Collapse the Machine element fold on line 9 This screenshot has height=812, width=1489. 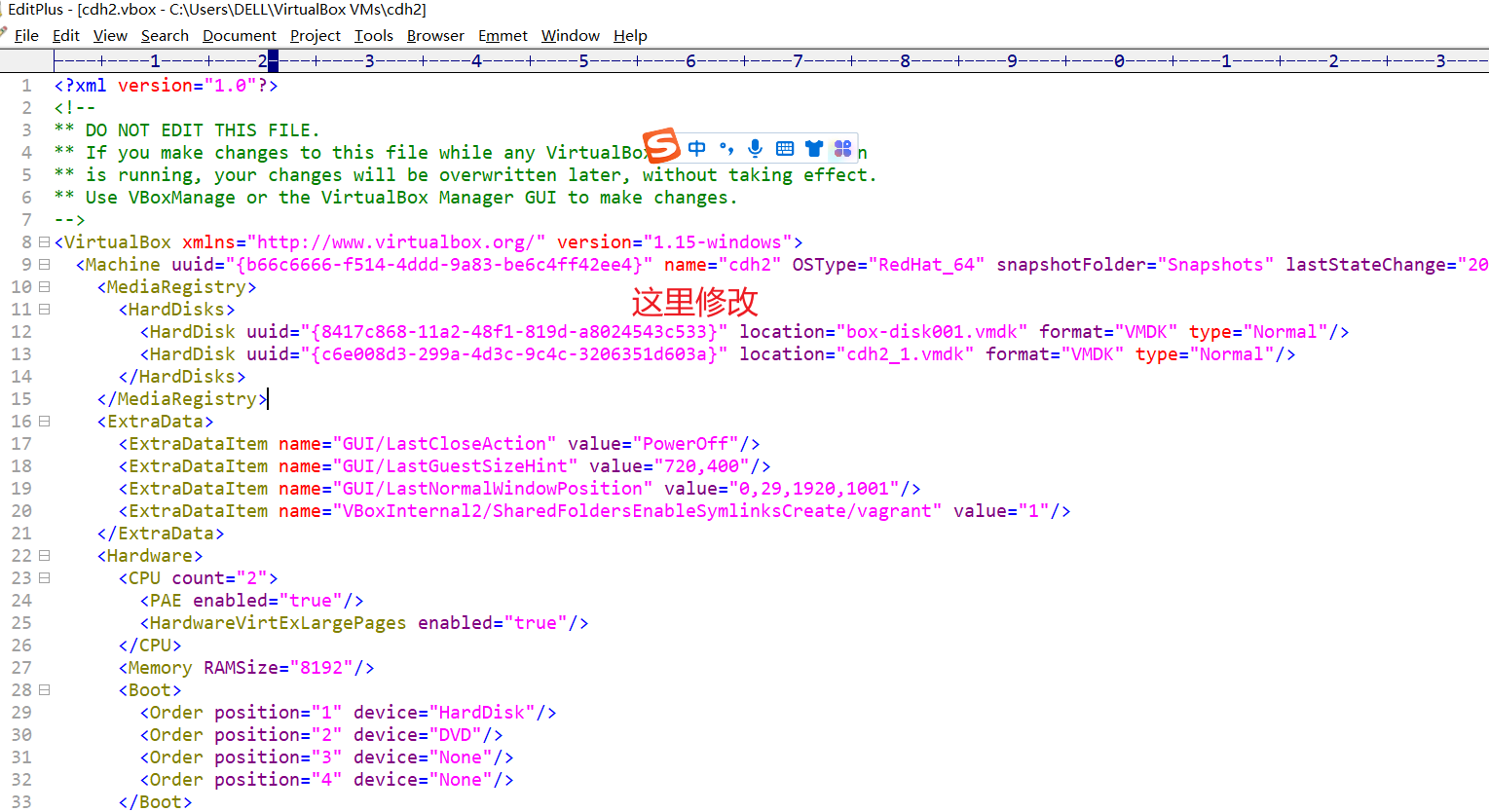44,265
